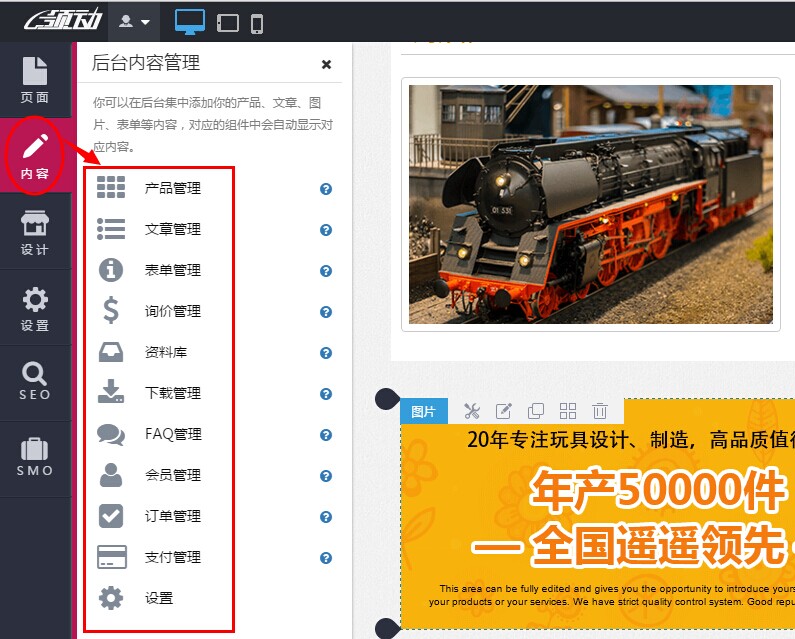Click the edit pencil icon on image toolbar
The height and width of the screenshot is (639, 795).
coord(504,411)
